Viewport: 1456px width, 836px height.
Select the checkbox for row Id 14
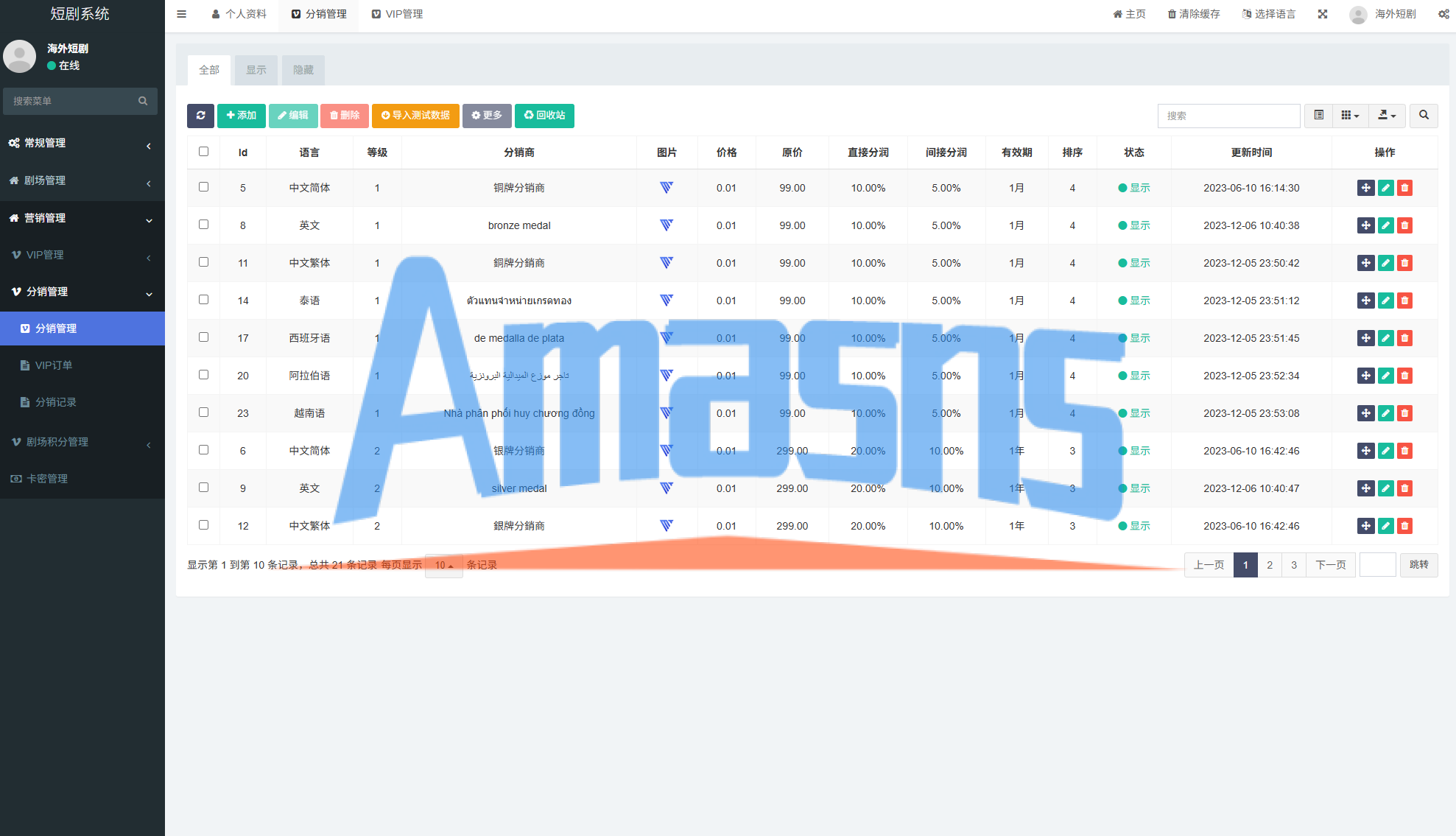tap(204, 300)
